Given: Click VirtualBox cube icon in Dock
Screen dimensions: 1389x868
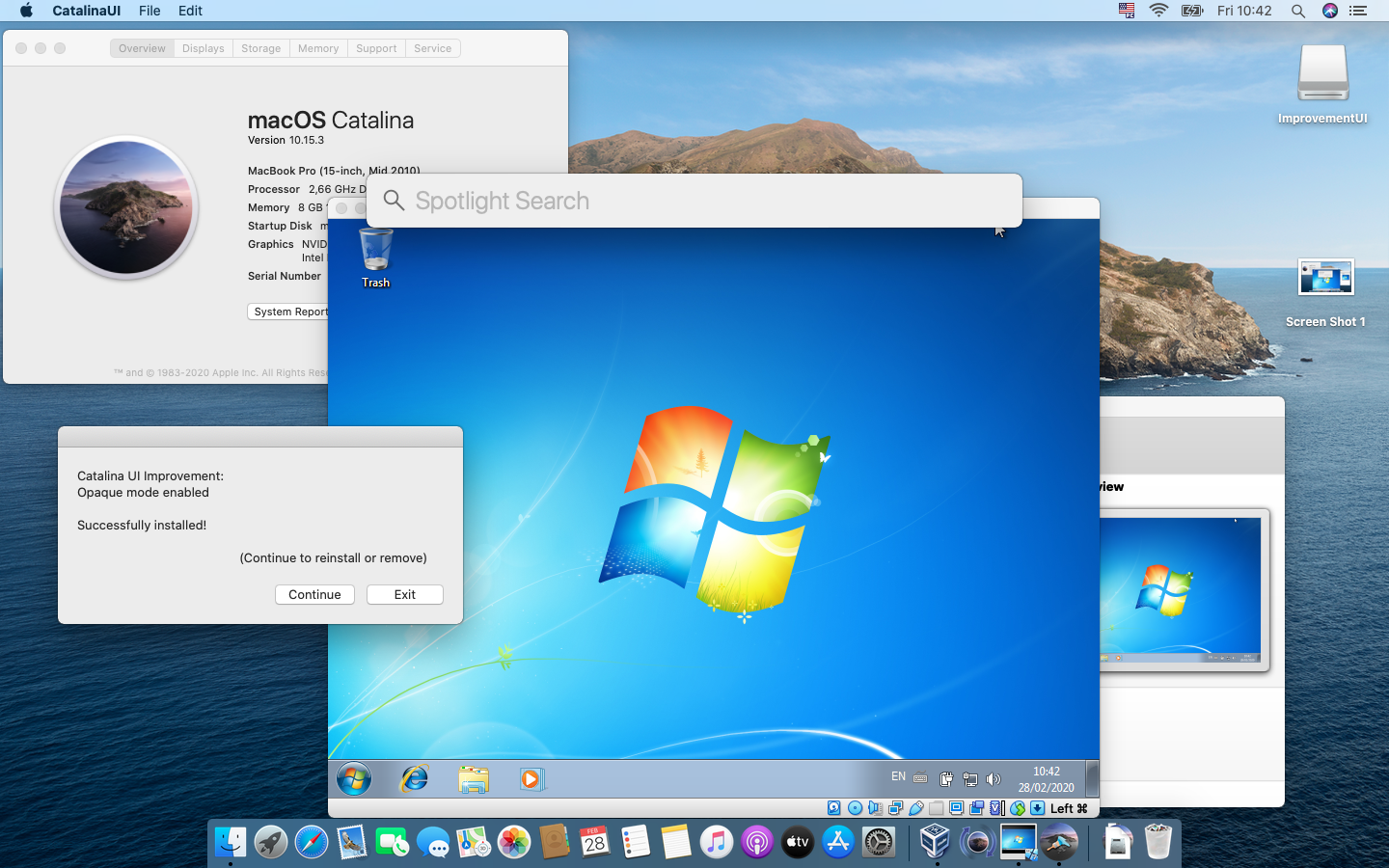Looking at the screenshot, I should click(x=935, y=842).
